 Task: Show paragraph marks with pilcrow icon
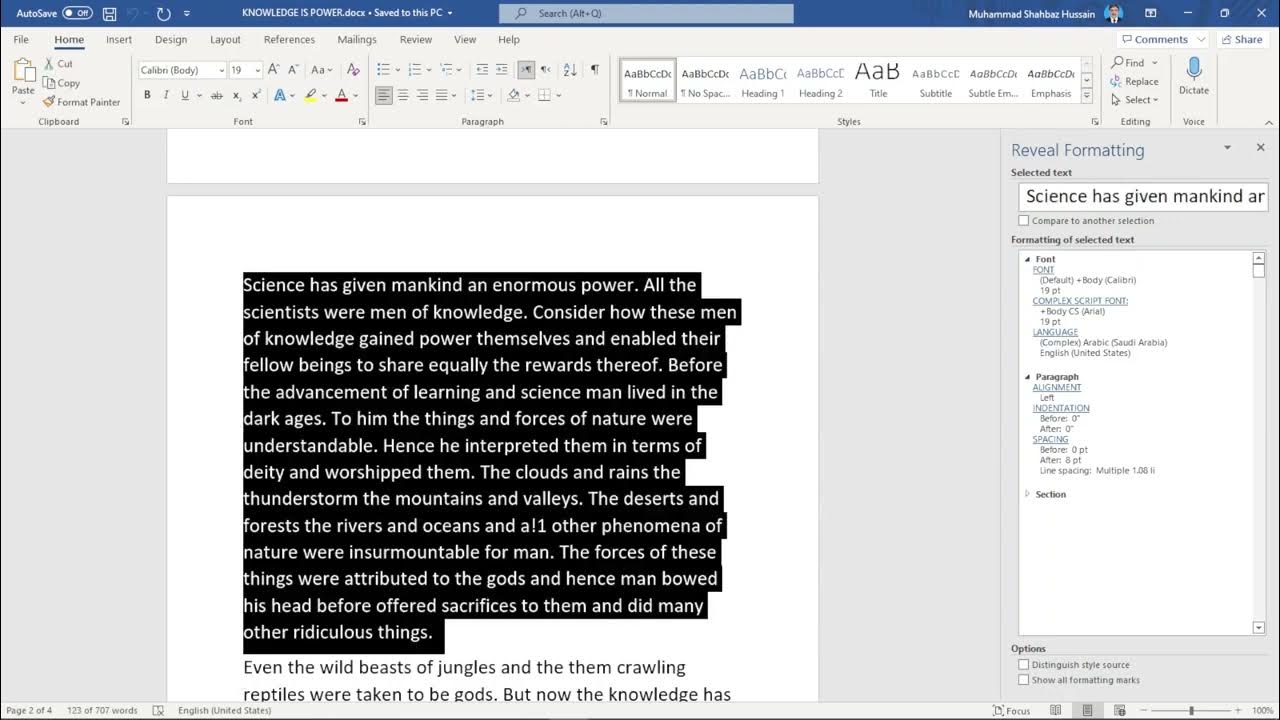pos(595,70)
